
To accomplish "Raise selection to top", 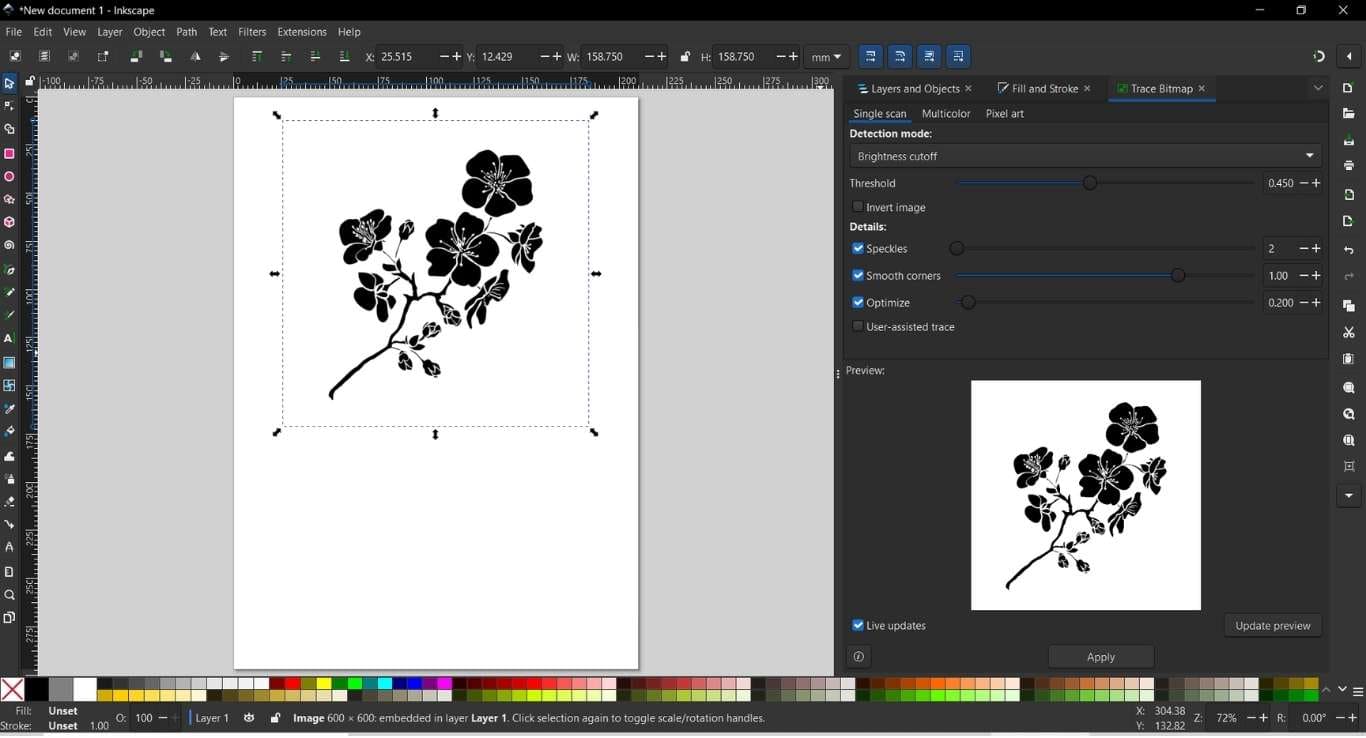I will (x=257, y=57).
